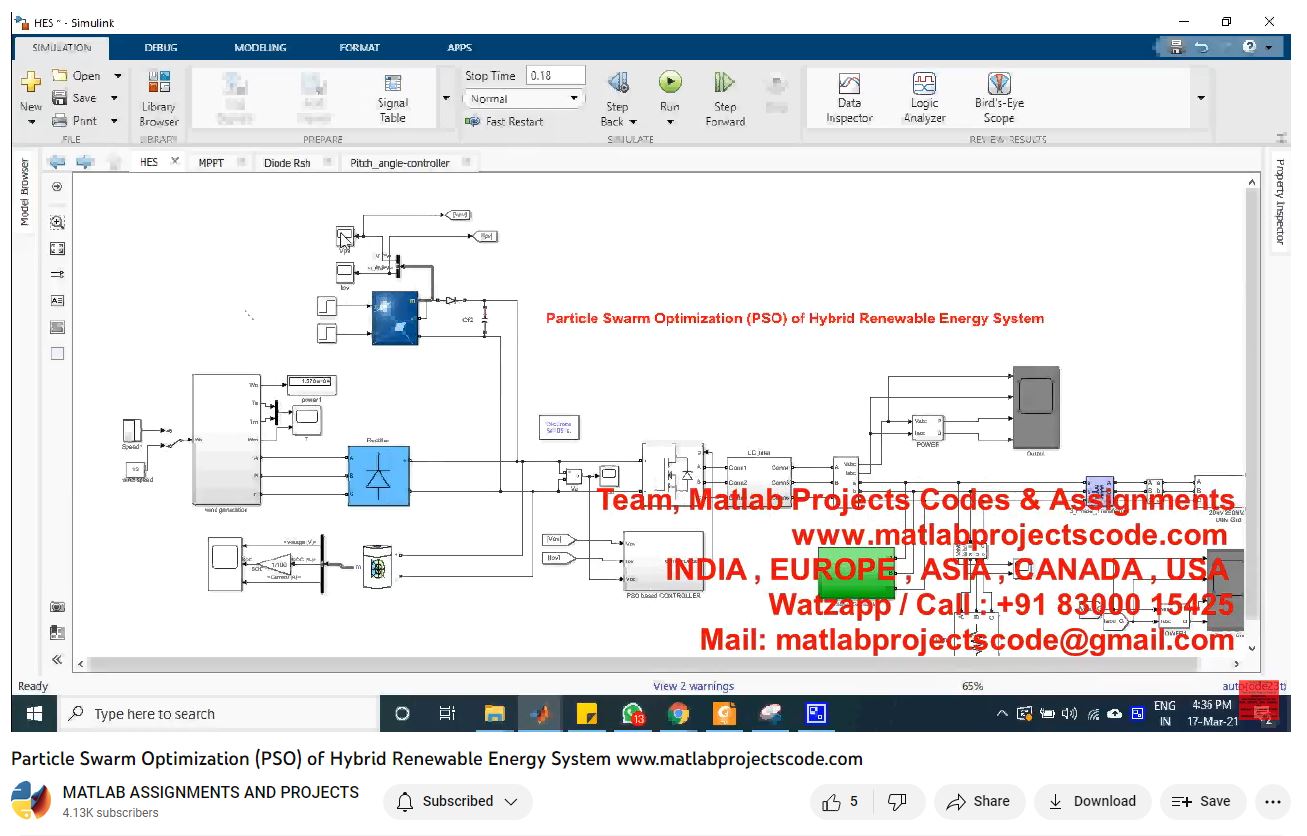Switch to the MODELING ribbon tab
1307x836 pixels.
click(x=260, y=47)
